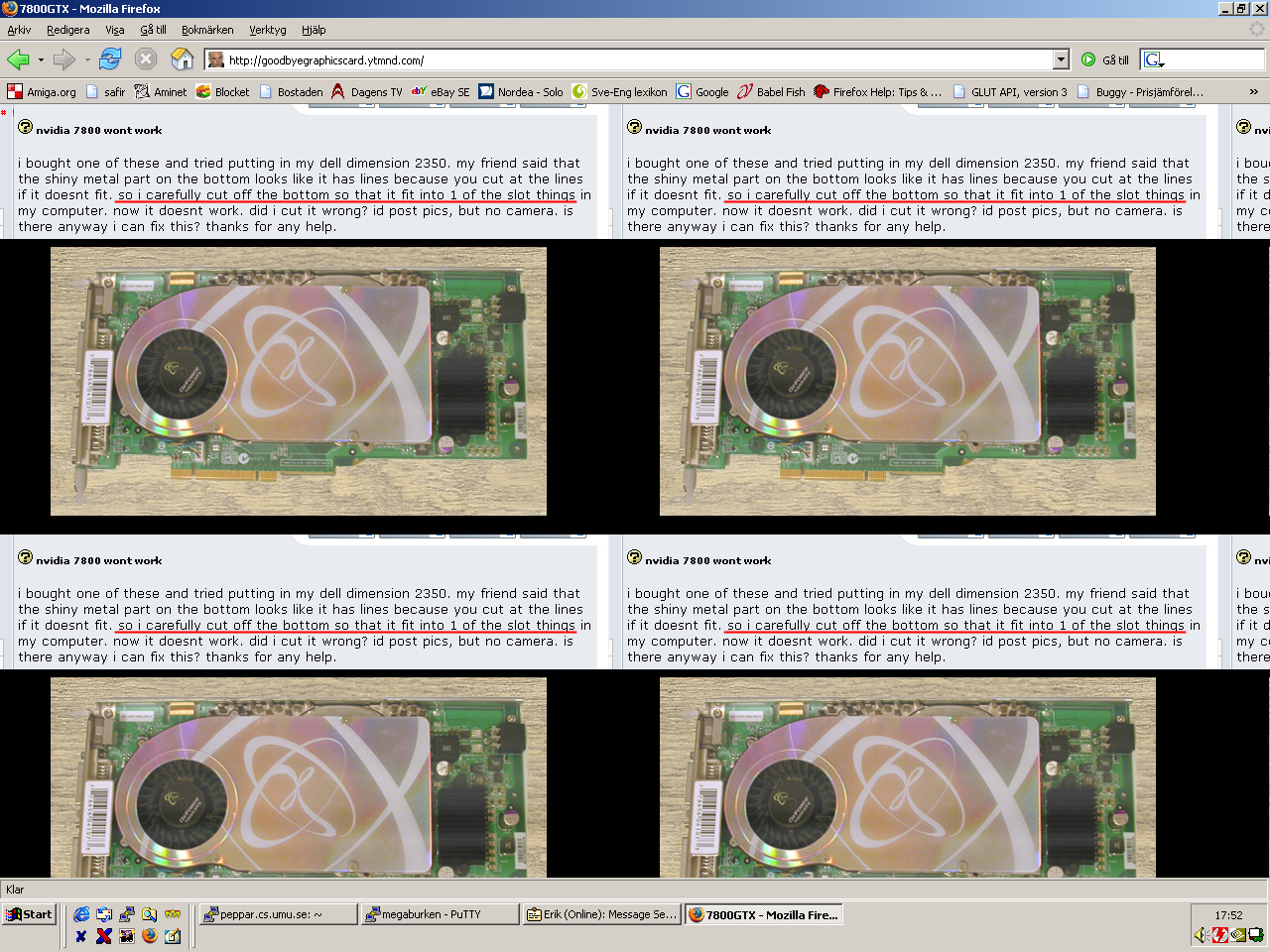Open the Dagens TV bookmark
This screenshot has width=1270, height=952.
[367, 91]
